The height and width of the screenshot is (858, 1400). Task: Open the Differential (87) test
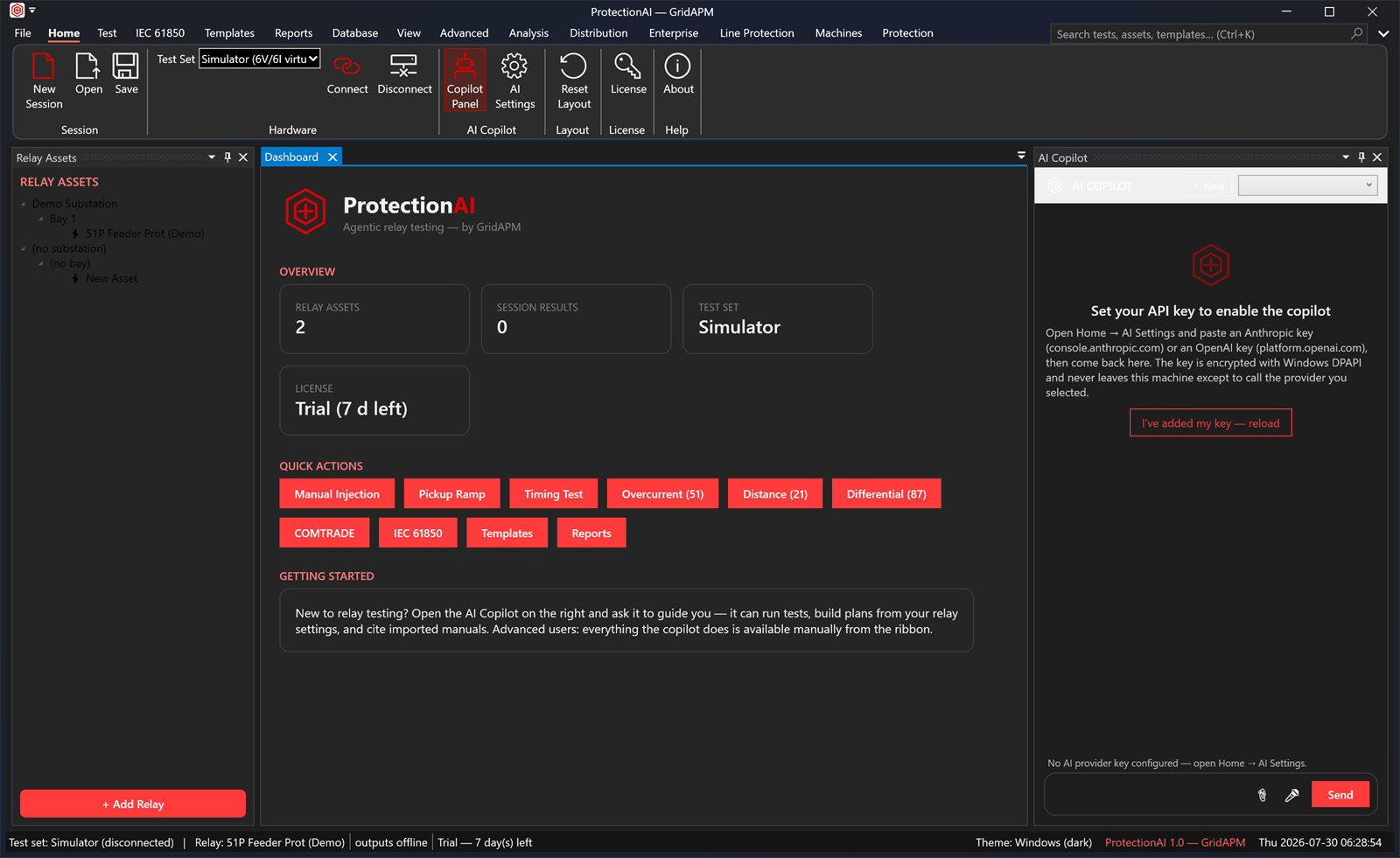pyautogui.click(x=886, y=494)
